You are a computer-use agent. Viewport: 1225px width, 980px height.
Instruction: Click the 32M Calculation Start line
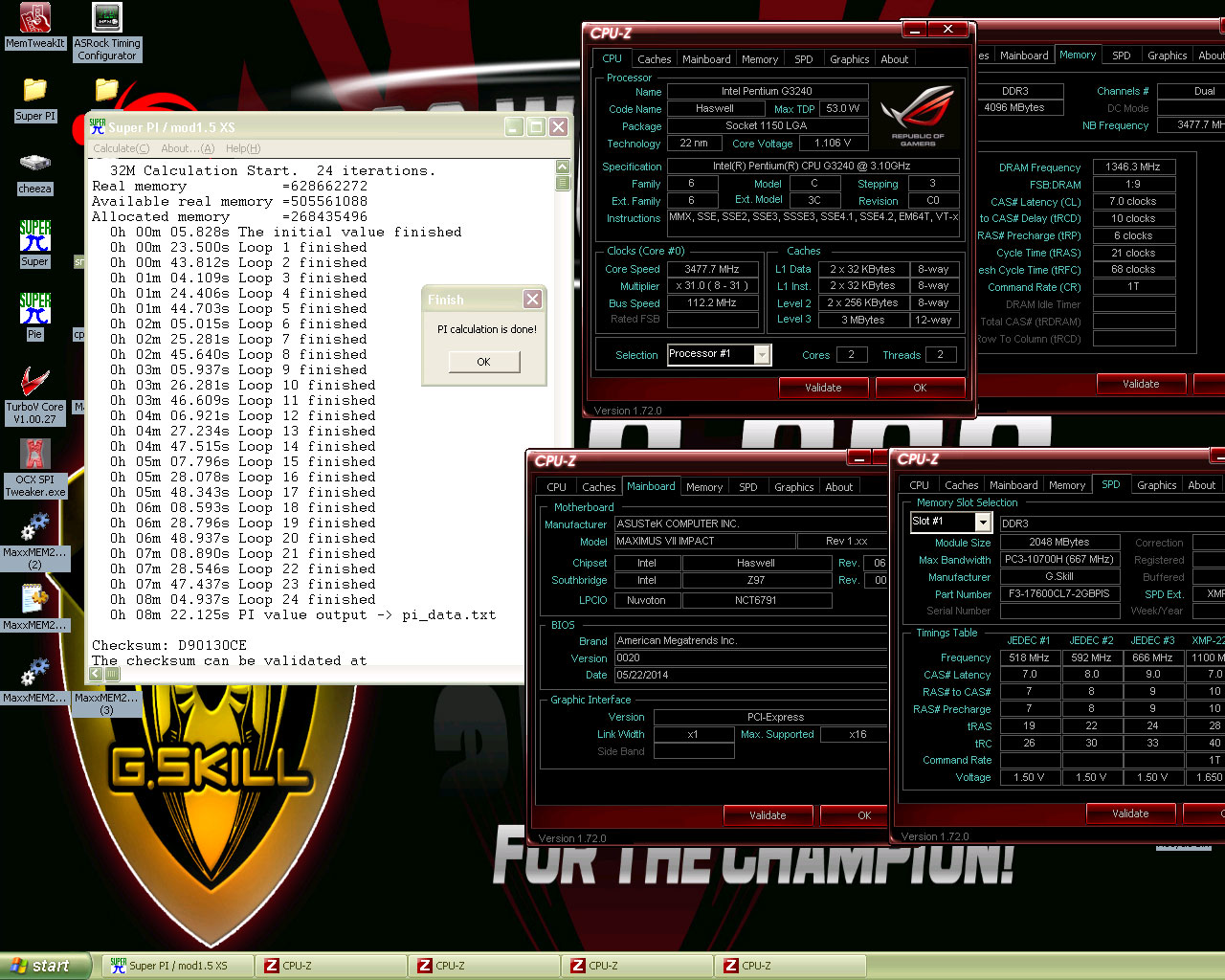(x=273, y=171)
